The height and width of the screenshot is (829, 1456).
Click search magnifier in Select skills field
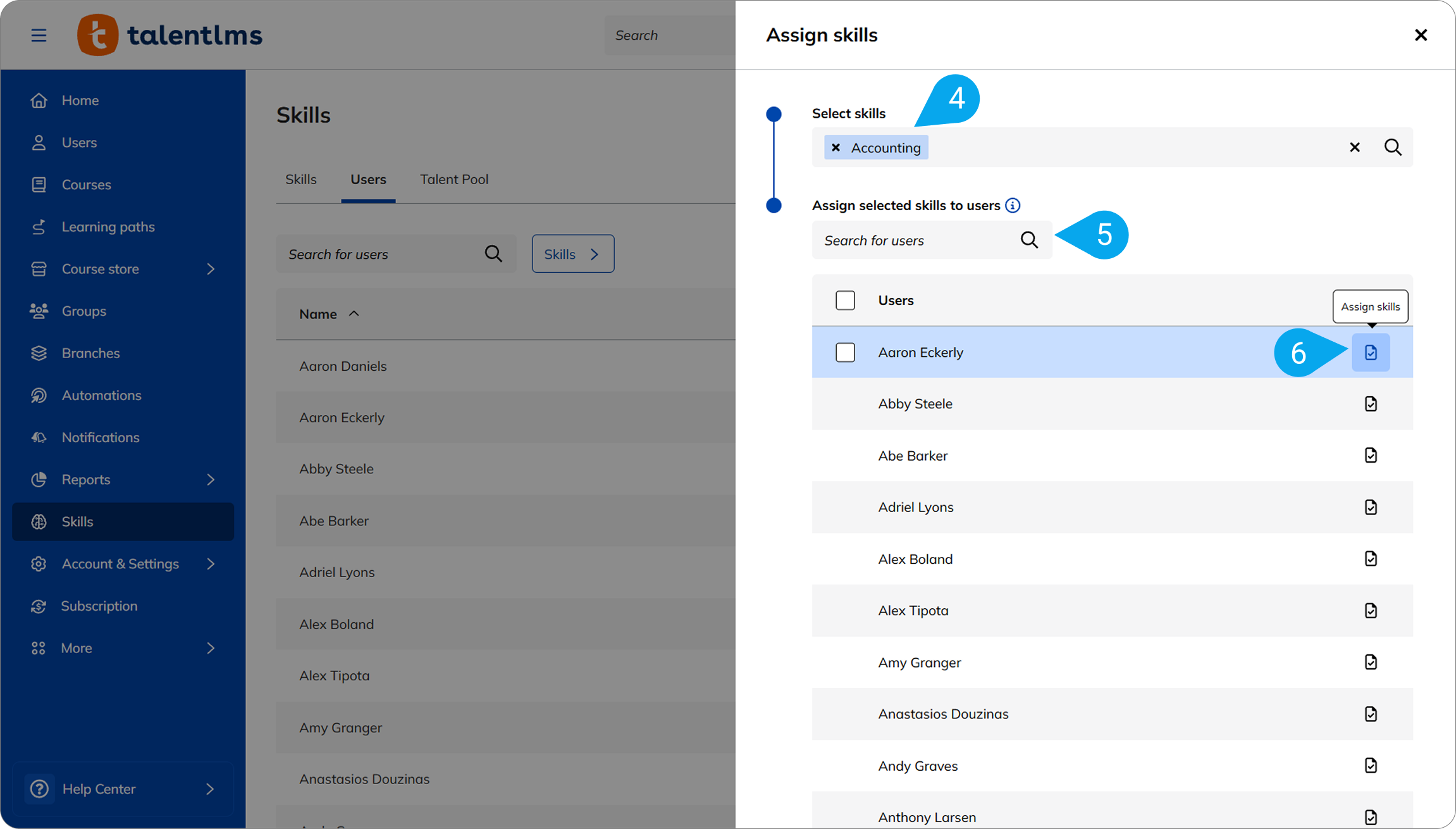point(1393,147)
